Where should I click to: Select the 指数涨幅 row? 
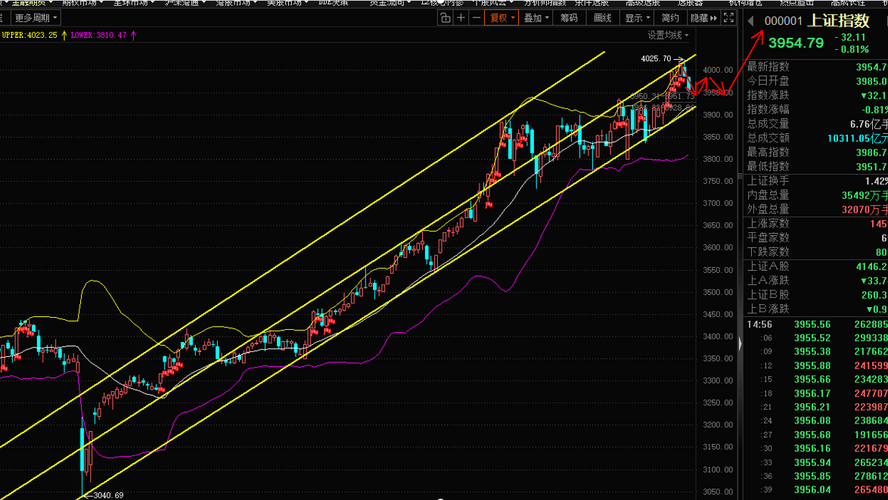[x=816, y=109]
